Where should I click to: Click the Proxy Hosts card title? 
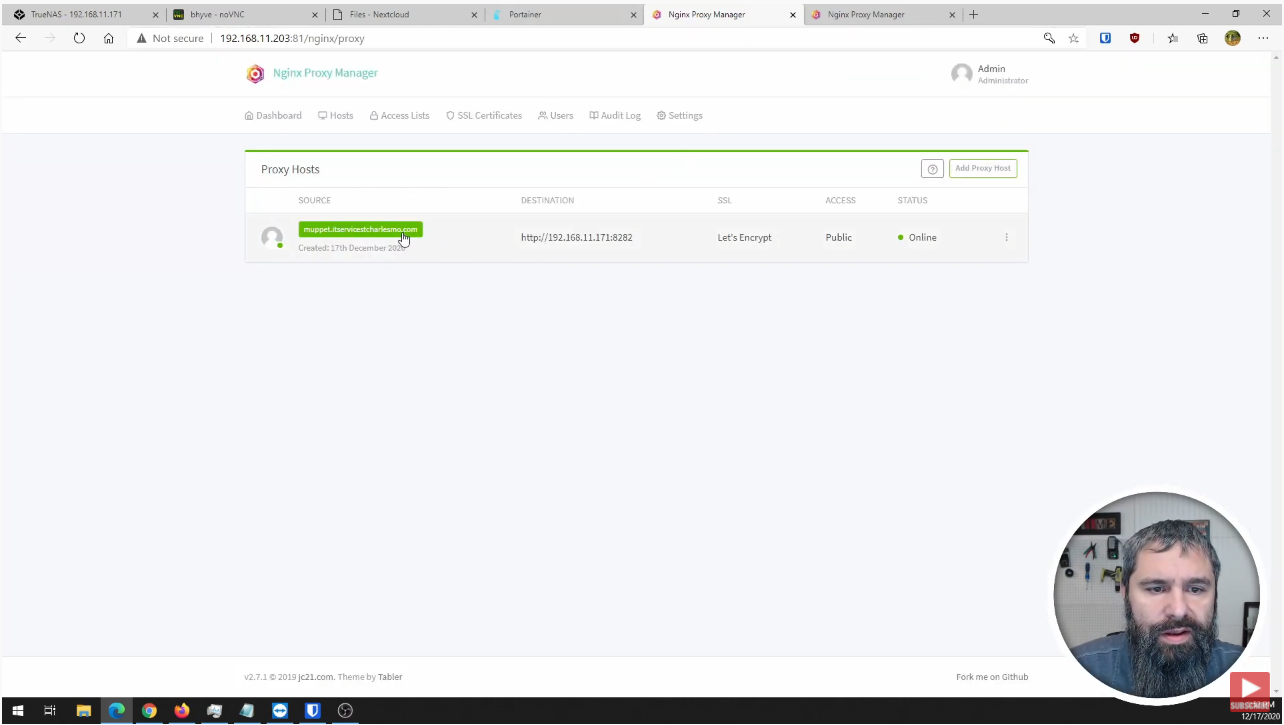(x=290, y=169)
